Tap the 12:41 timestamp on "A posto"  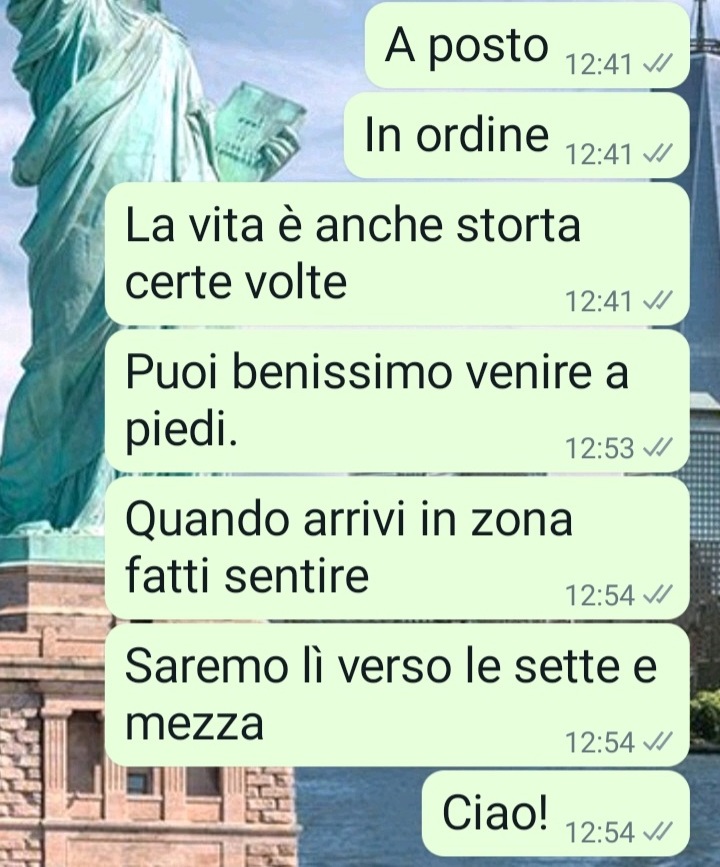tap(598, 65)
